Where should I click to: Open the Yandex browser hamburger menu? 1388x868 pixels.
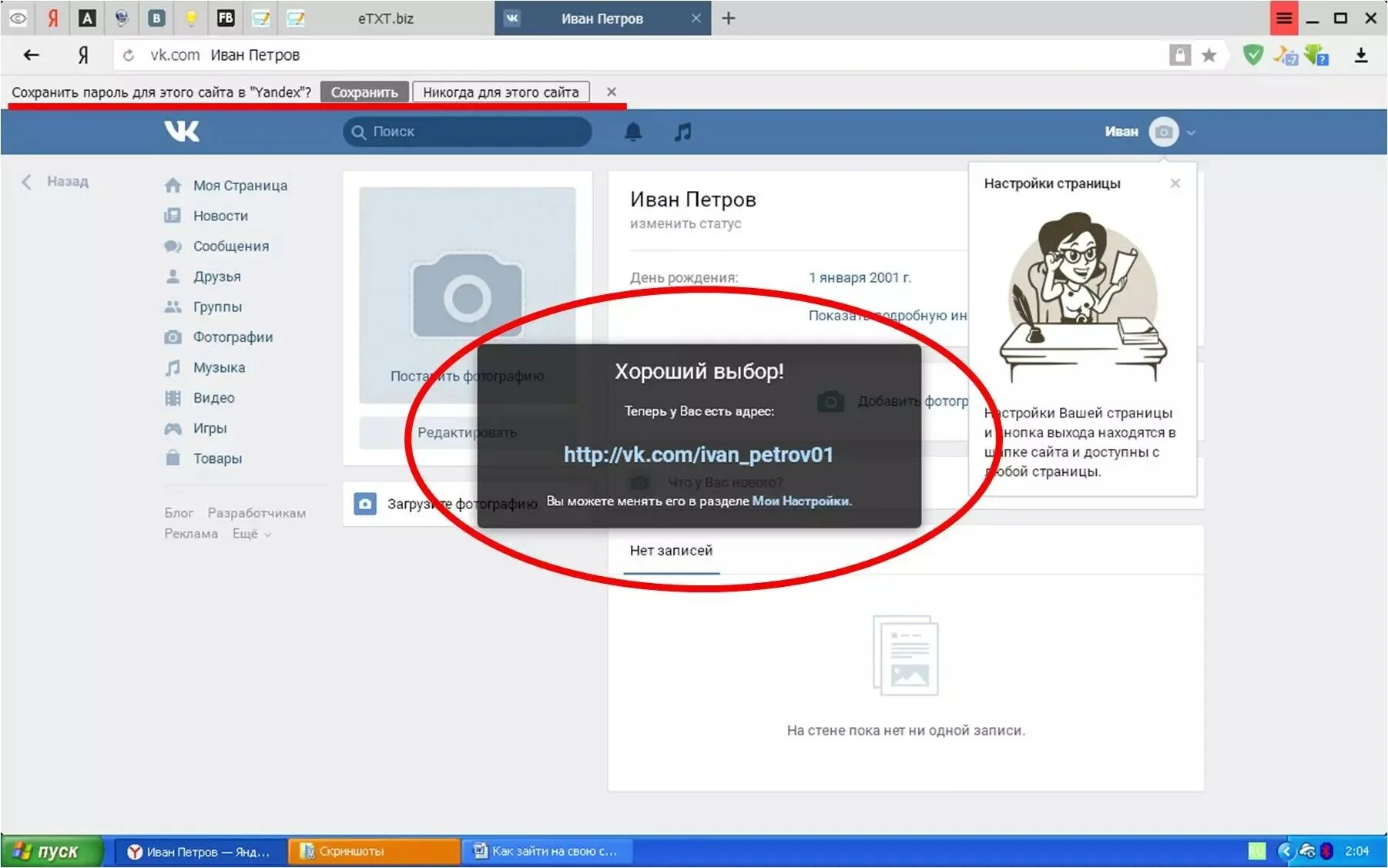(1284, 18)
